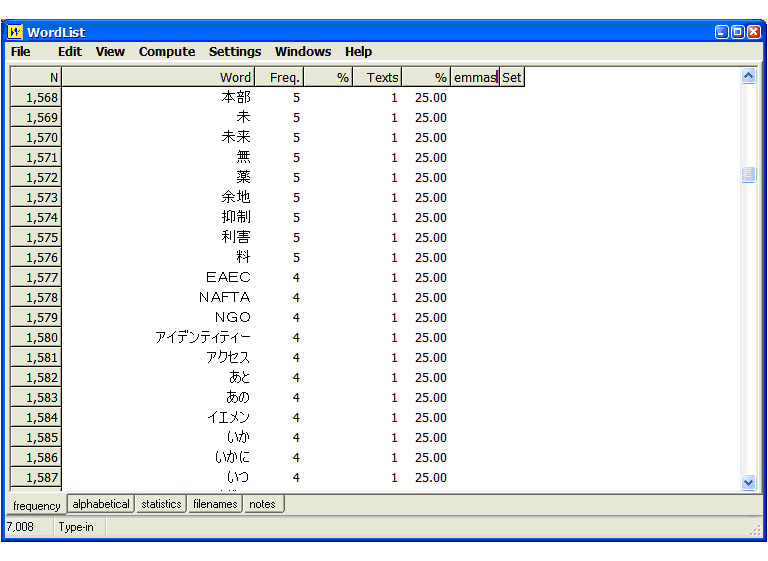The image size is (768, 561).
Task: Switch to the filenames tab
Action: tap(215, 504)
